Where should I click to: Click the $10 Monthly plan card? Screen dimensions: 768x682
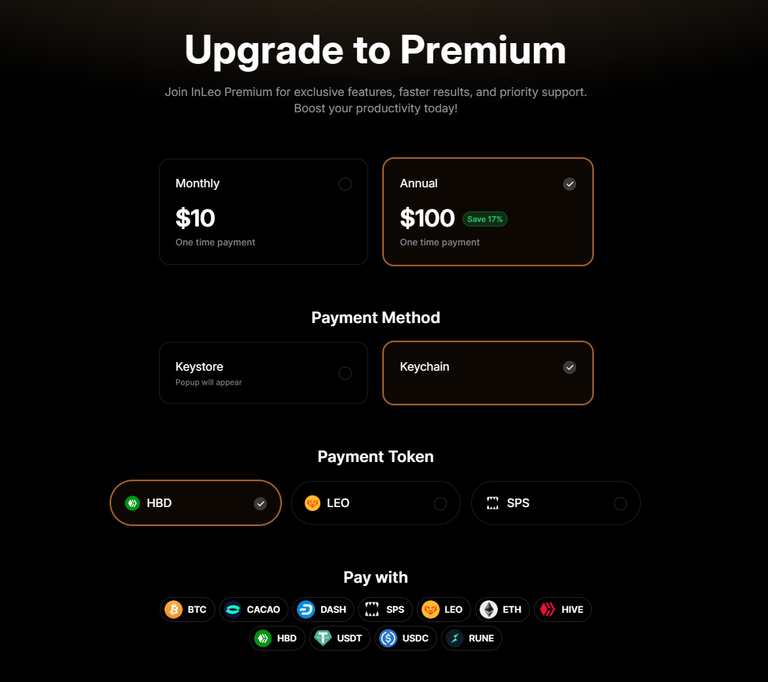point(264,212)
